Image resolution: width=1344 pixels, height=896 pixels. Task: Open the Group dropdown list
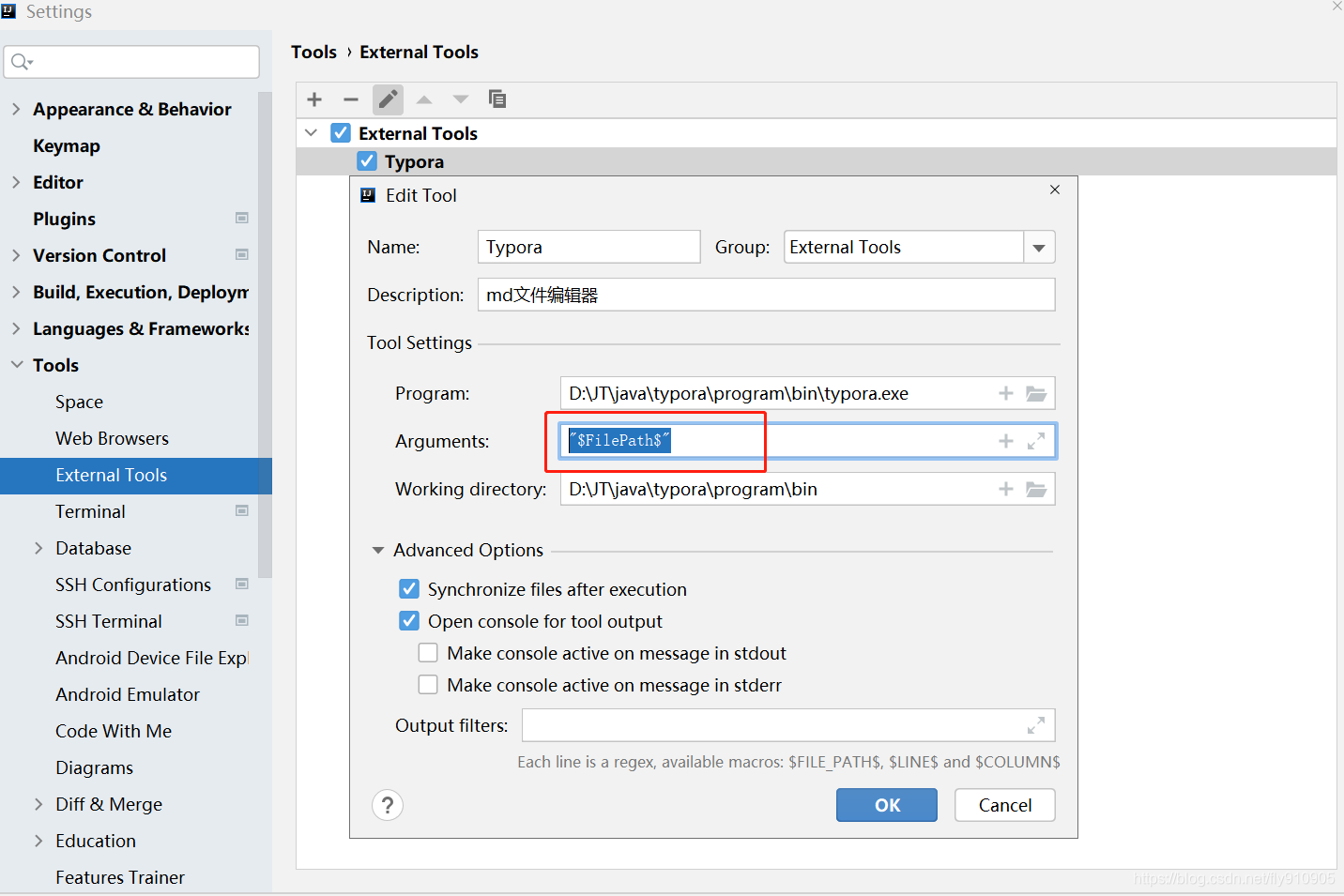1039,248
